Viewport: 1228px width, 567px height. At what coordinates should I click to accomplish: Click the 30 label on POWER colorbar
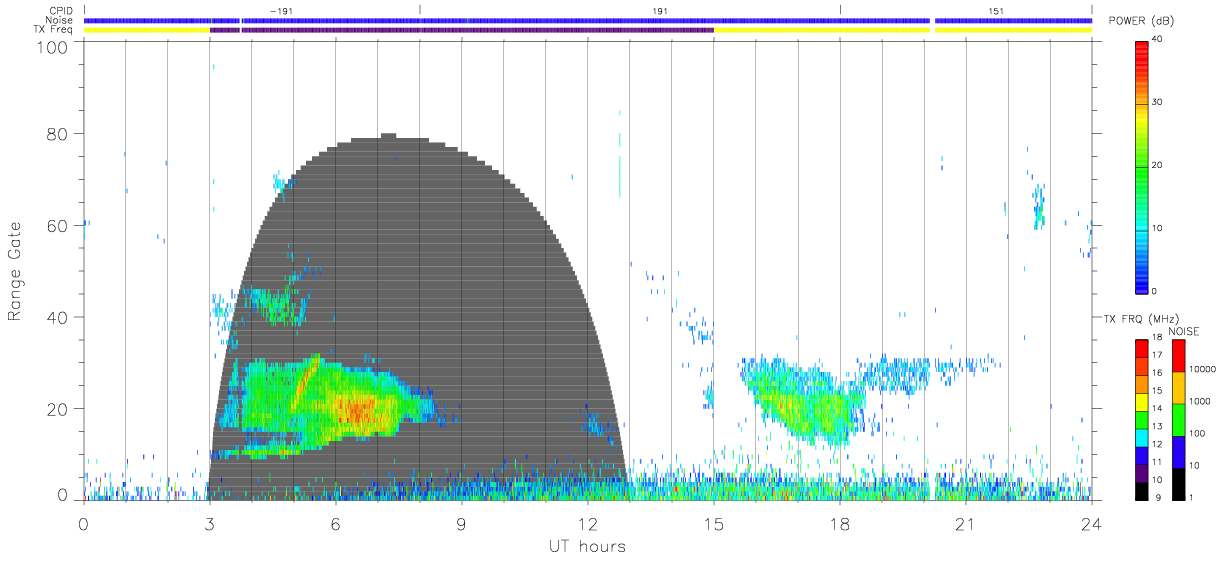[x=1158, y=102]
